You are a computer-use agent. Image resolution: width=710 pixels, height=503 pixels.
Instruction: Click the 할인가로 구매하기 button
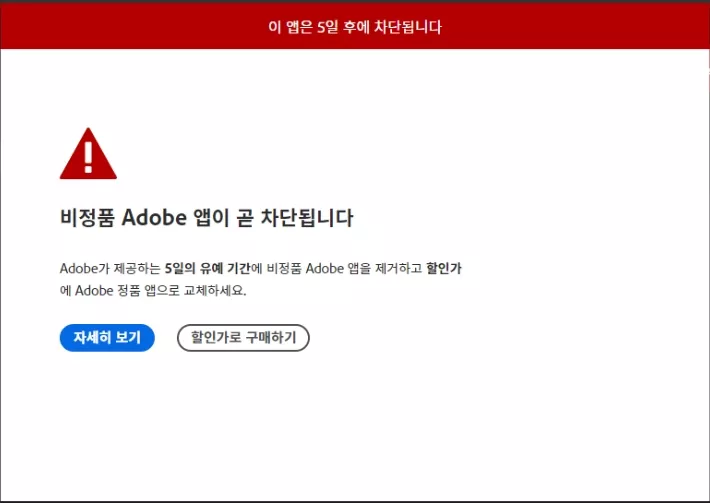[x=243, y=338]
